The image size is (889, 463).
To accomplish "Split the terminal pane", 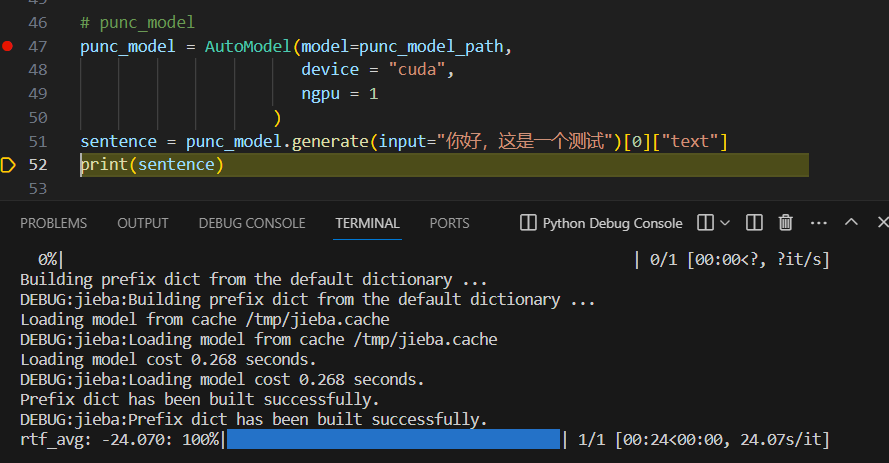I will tap(754, 223).
